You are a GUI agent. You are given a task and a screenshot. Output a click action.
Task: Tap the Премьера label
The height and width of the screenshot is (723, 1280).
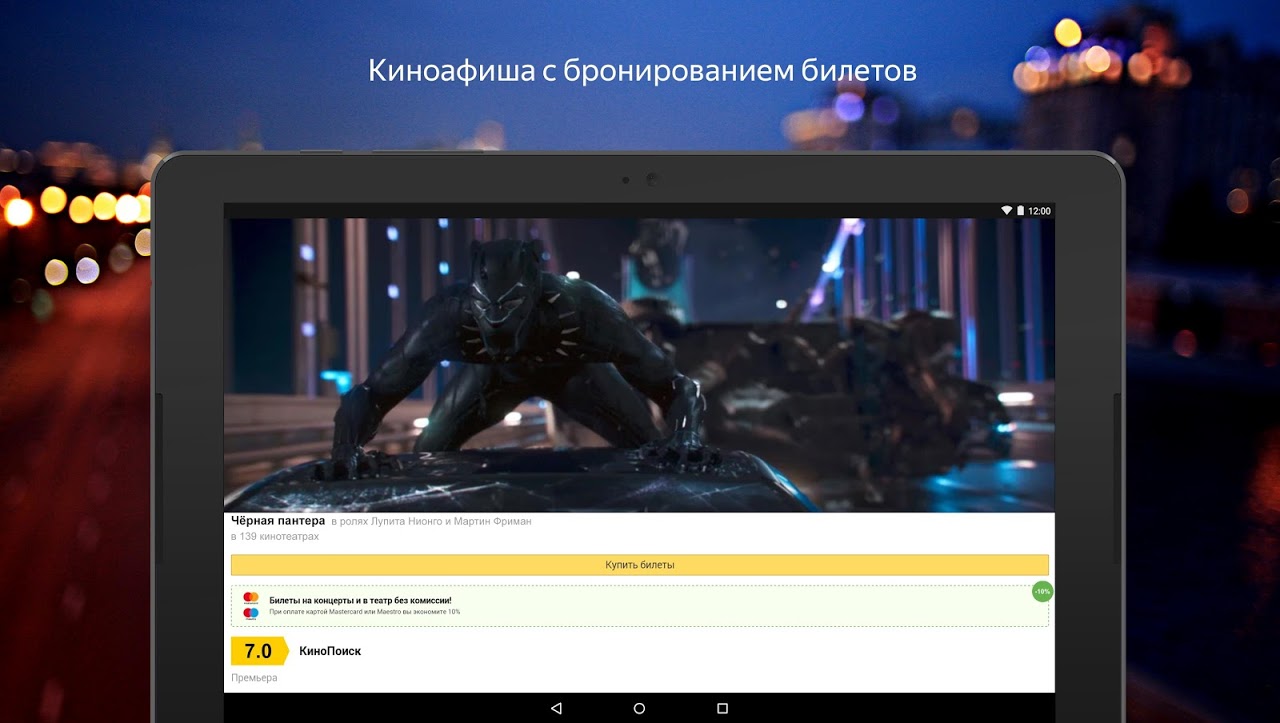pyautogui.click(x=254, y=678)
